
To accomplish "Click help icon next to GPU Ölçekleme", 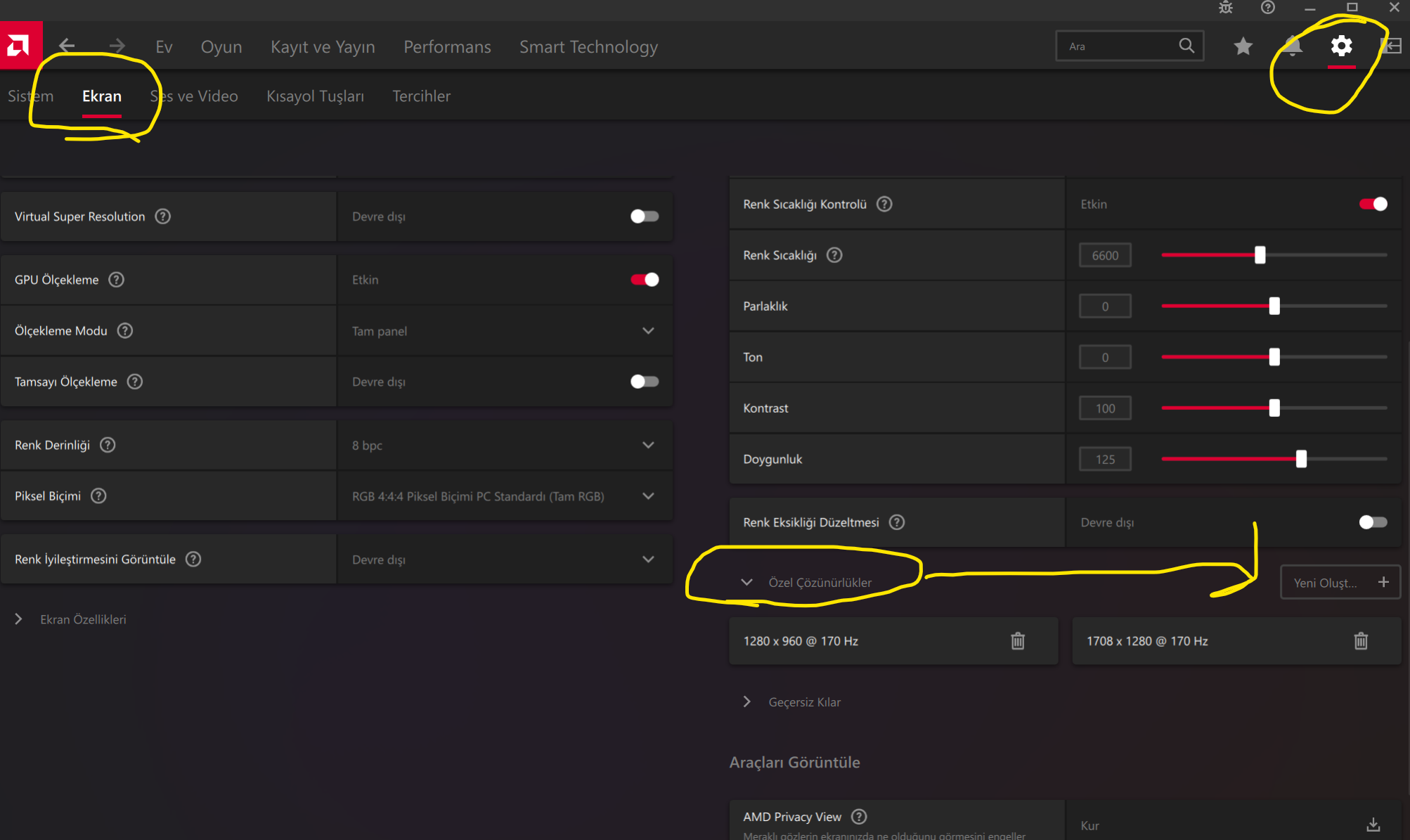I will pyautogui.click(x=117, y=280).
